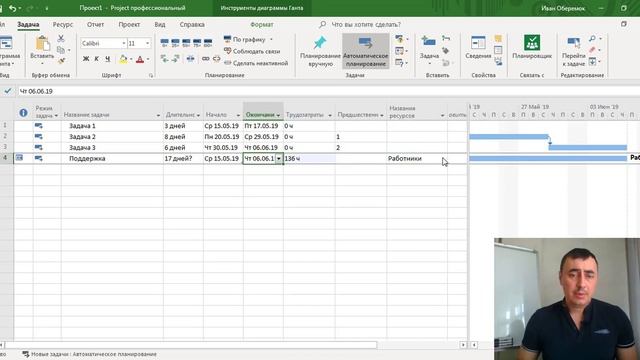The image size is (640, 360).
Task: Open date dropdown in Поддержка finish cell
Action: (x=279, y=159)
